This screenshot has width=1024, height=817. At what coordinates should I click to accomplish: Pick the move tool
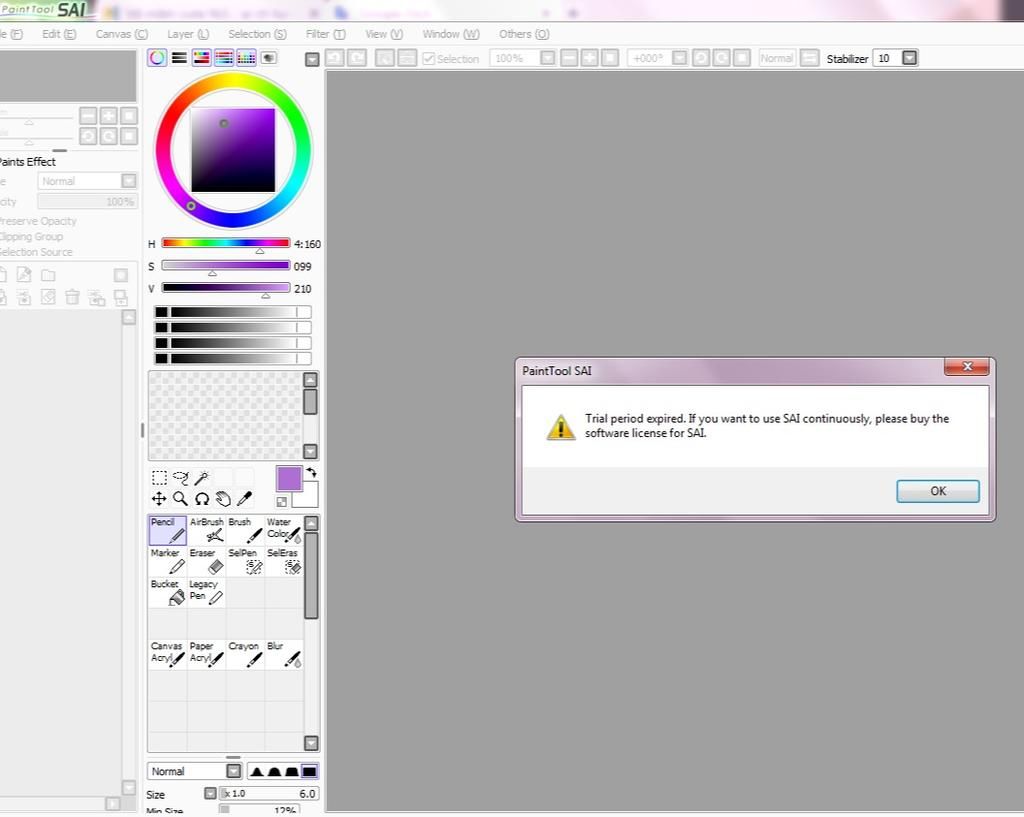tap(159, 500)
